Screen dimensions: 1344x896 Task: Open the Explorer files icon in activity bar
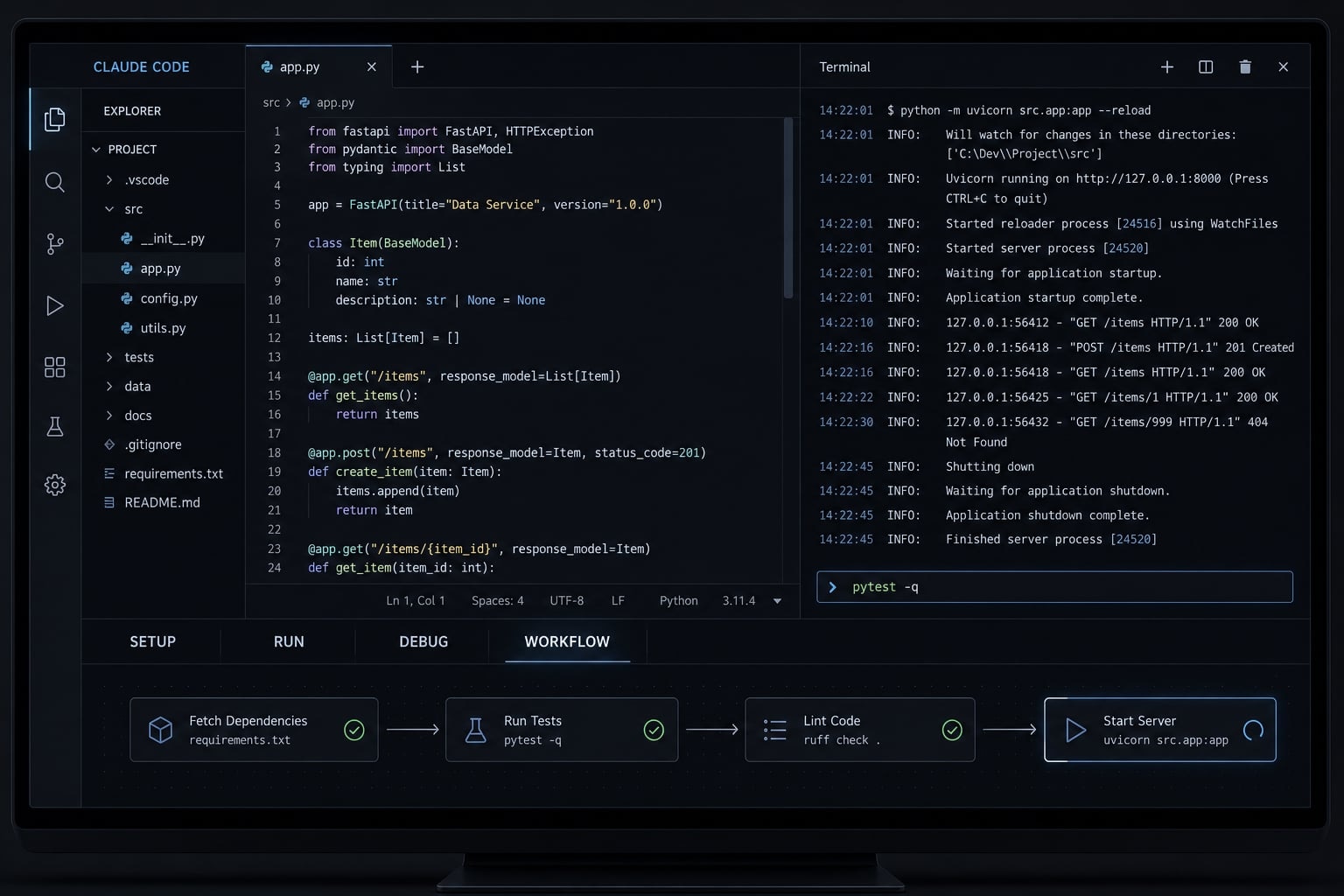pyautogui.click(x=54, y=119)
